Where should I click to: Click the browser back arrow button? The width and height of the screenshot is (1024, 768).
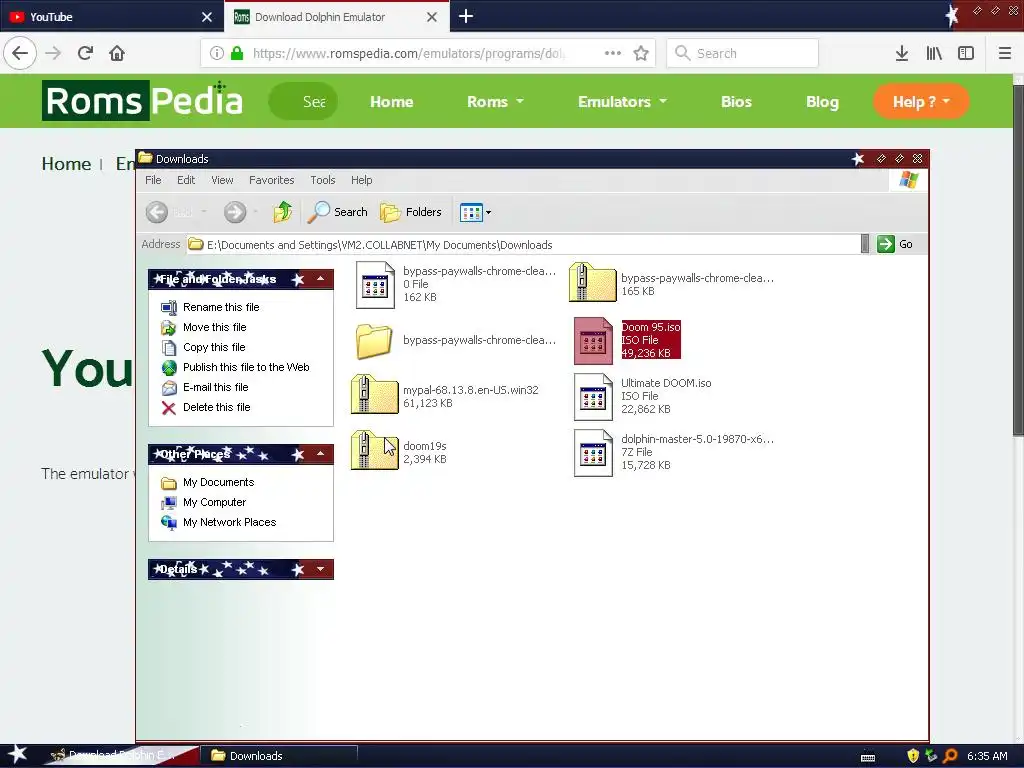pyautogui.click(x=20, y=53)
